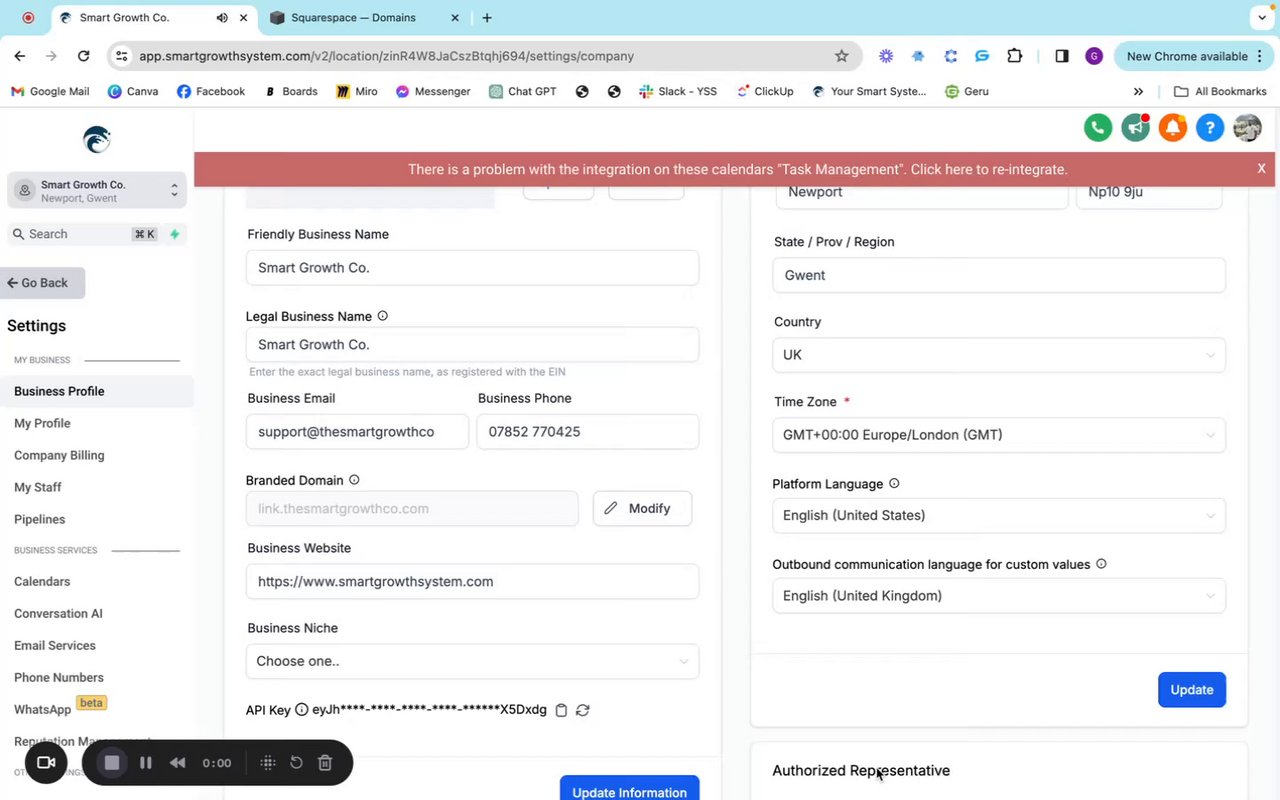Screen dimensions: 1280x800
Task: Click Modify for the branded domain
Action: pos(642,508)
